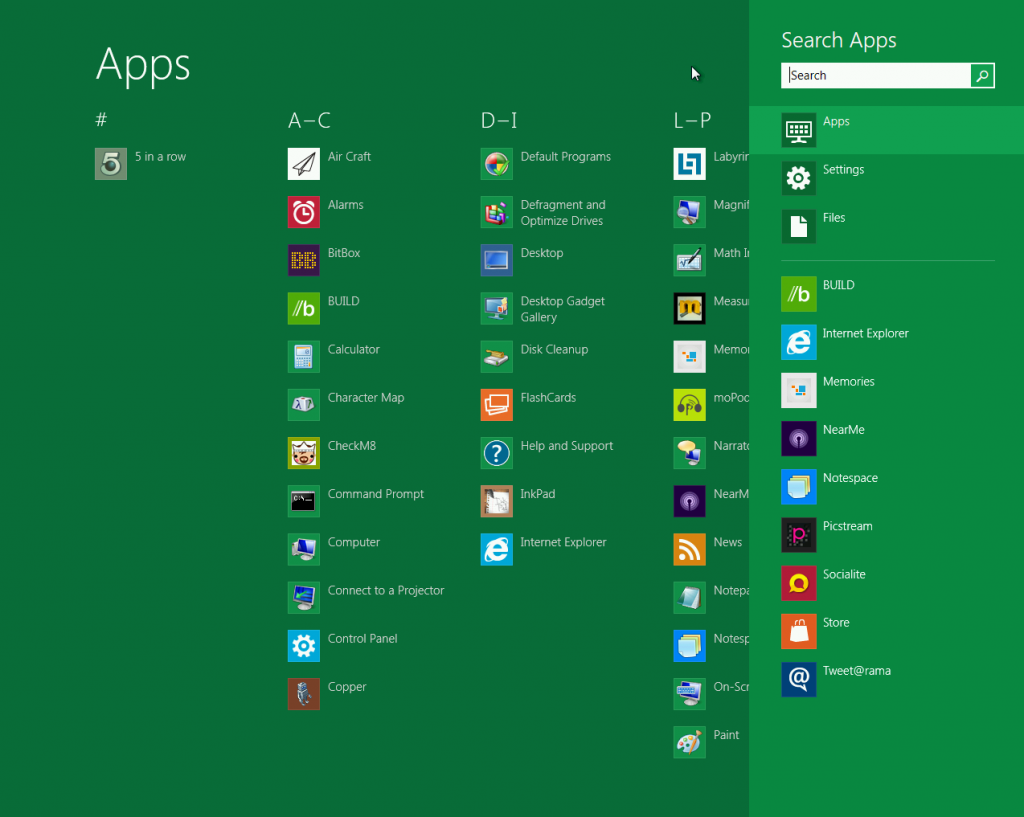Launch BUILD from the A–C apps column
The image size is (1024, 817).
tap(304, 308)
